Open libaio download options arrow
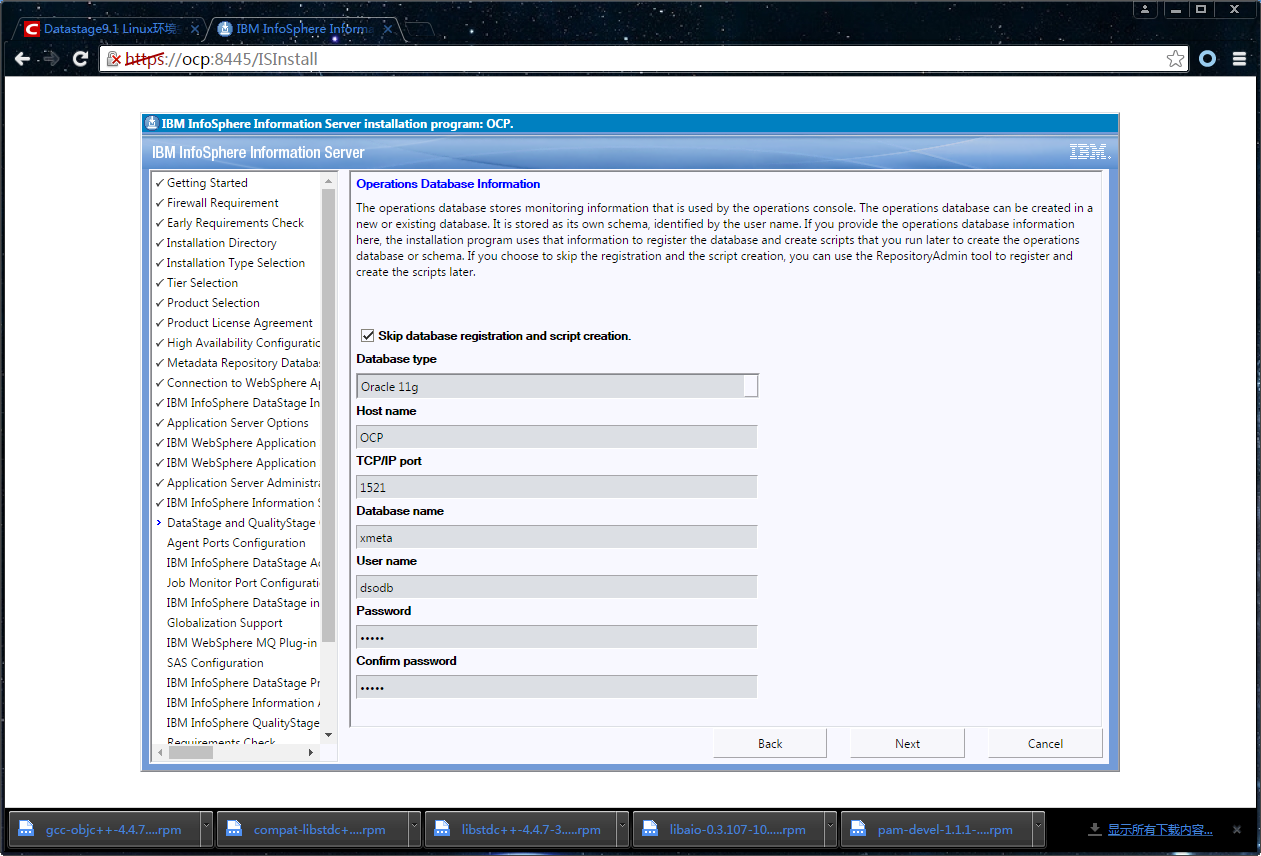 tap(830, 829)
